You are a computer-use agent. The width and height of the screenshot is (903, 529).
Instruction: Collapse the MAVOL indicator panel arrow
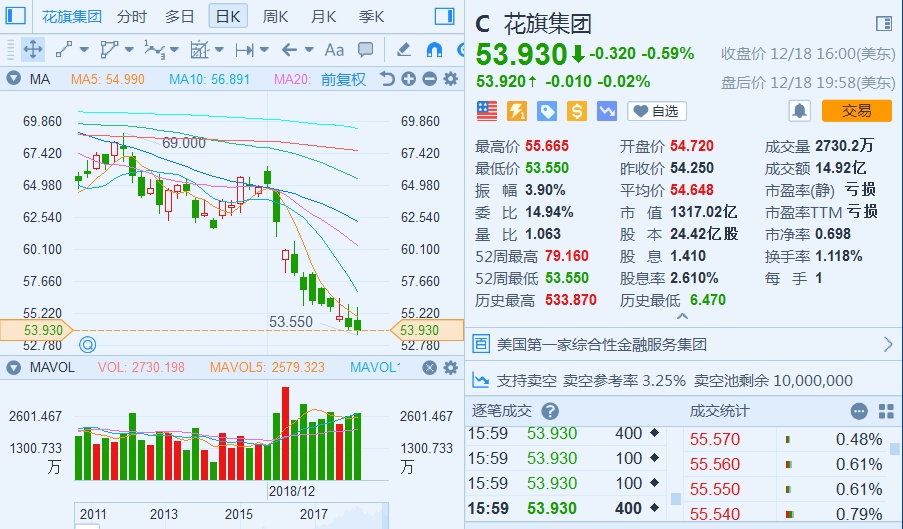click(13, 367)
